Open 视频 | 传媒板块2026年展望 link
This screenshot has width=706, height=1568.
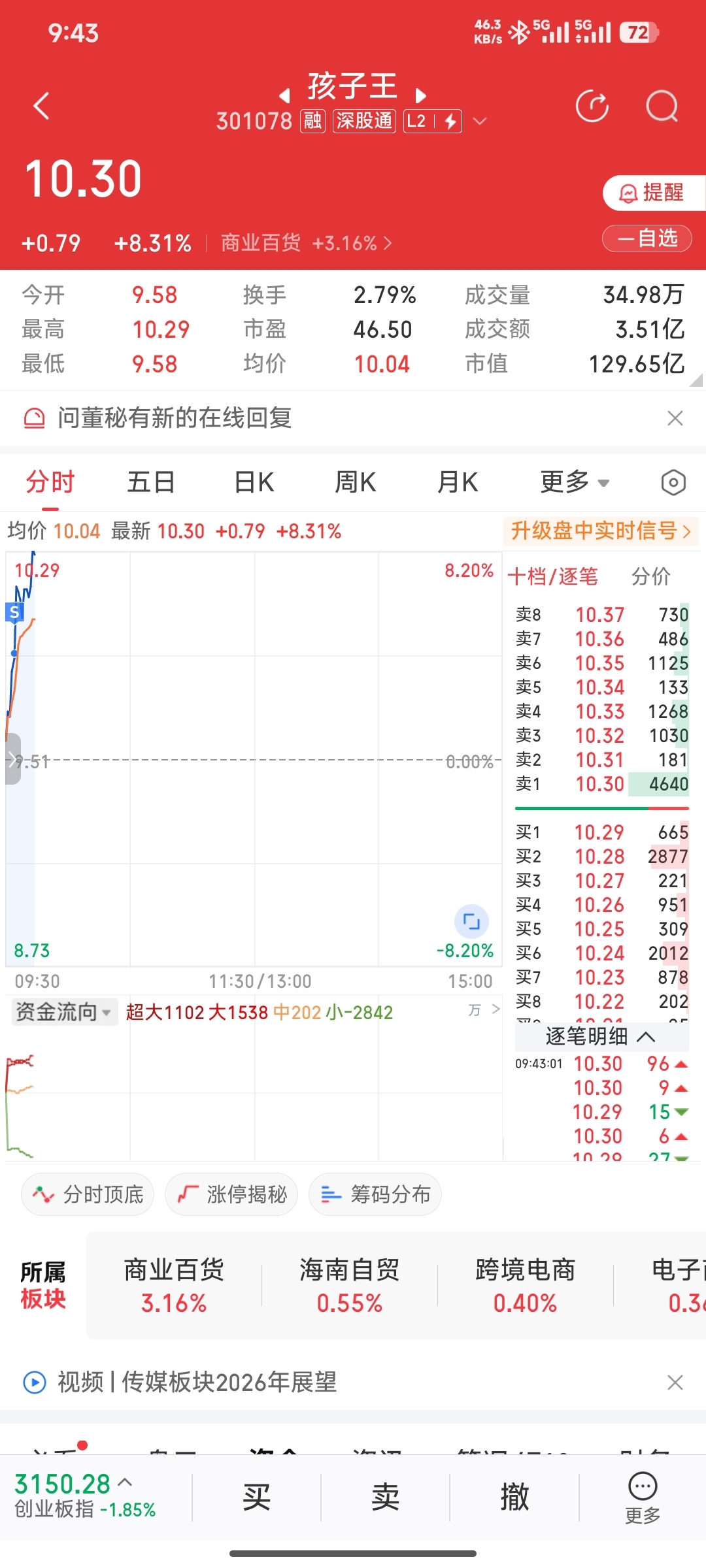click(x=197, y=1382)
